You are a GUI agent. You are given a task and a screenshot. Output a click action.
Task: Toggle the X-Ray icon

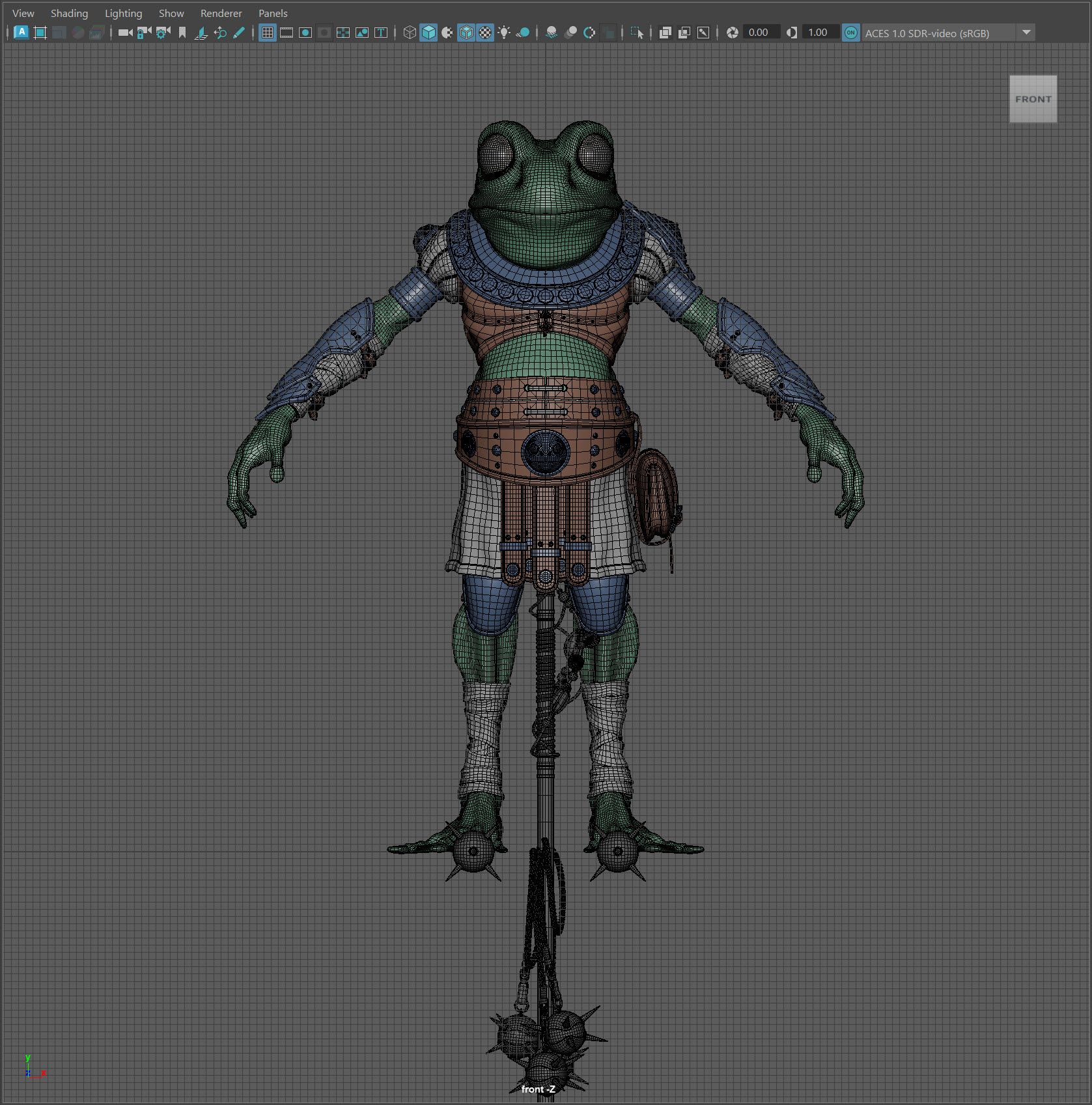click(665, 33)
